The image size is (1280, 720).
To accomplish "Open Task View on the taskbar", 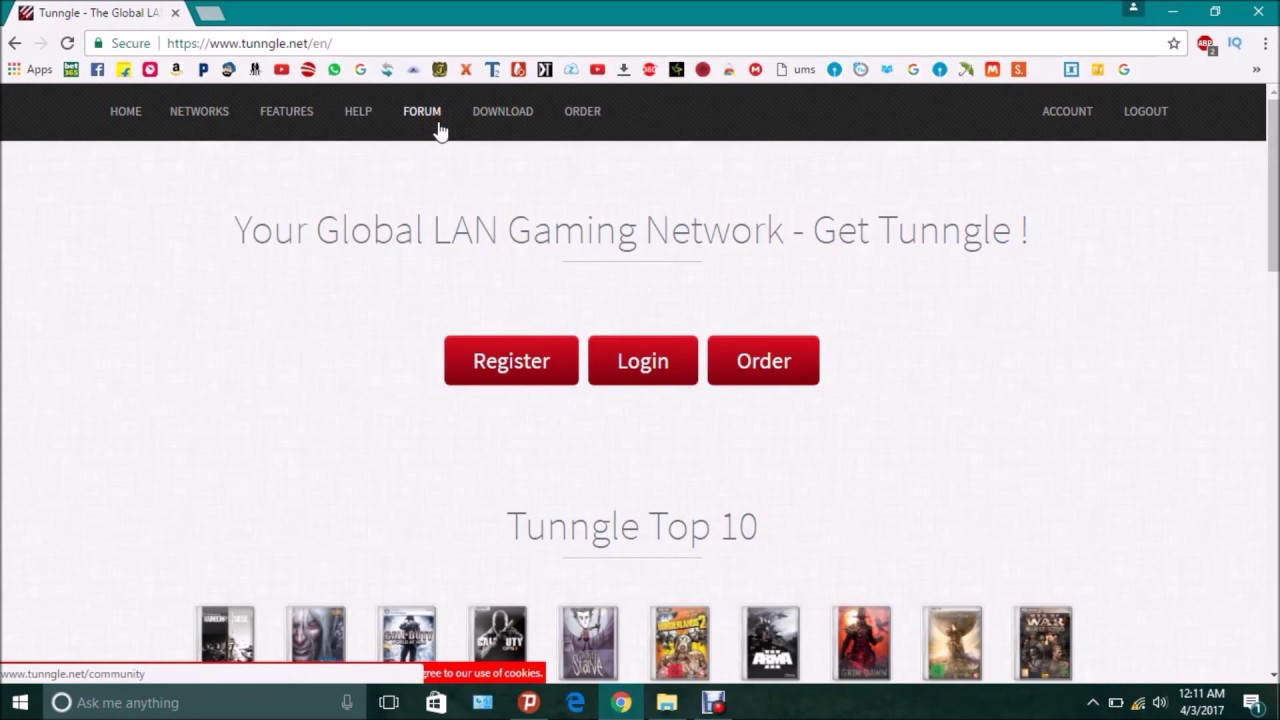I will (389, 703).
